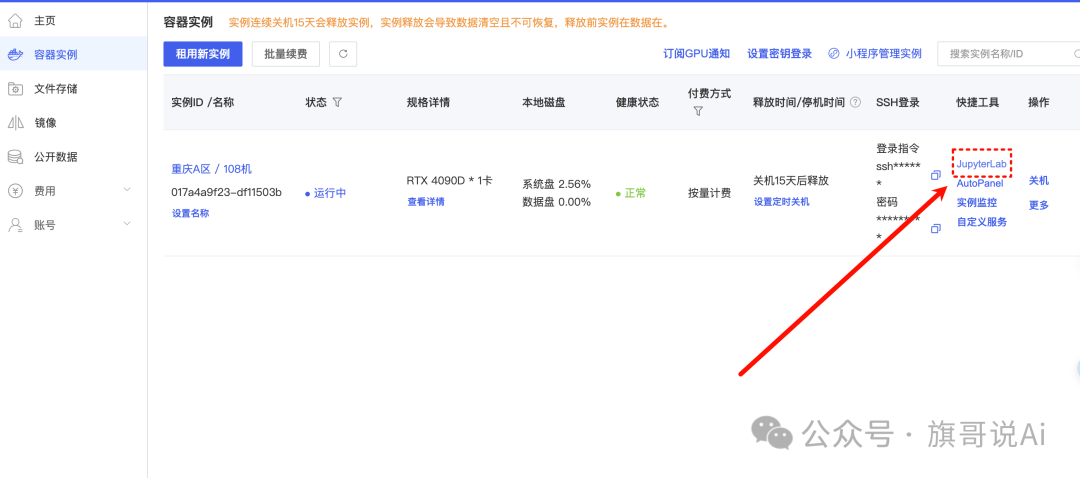This screenshot has width=1080, height=478.
Task: Open the payment method filter icon
Action: (697, 111)
